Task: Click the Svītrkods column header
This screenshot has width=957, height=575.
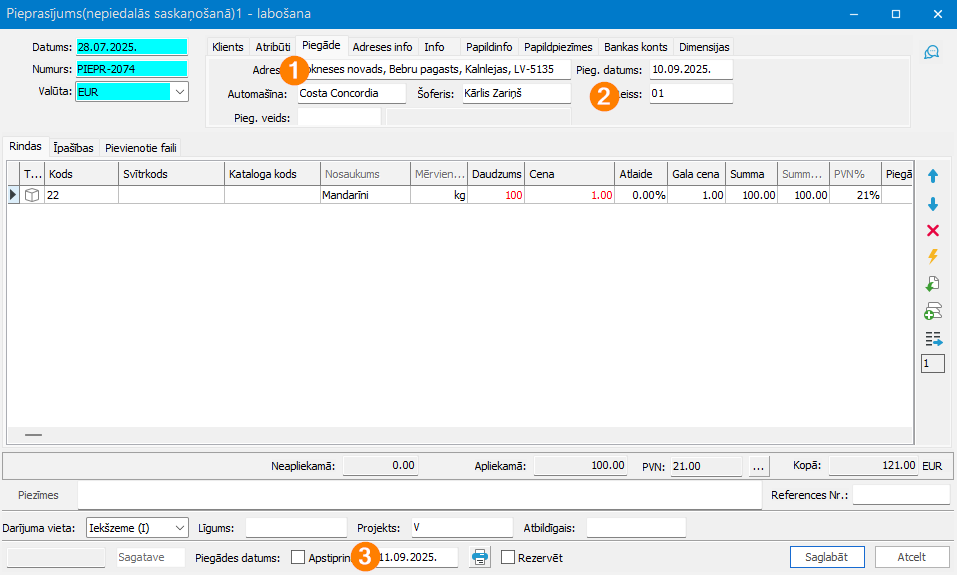Action: (172, 174)
